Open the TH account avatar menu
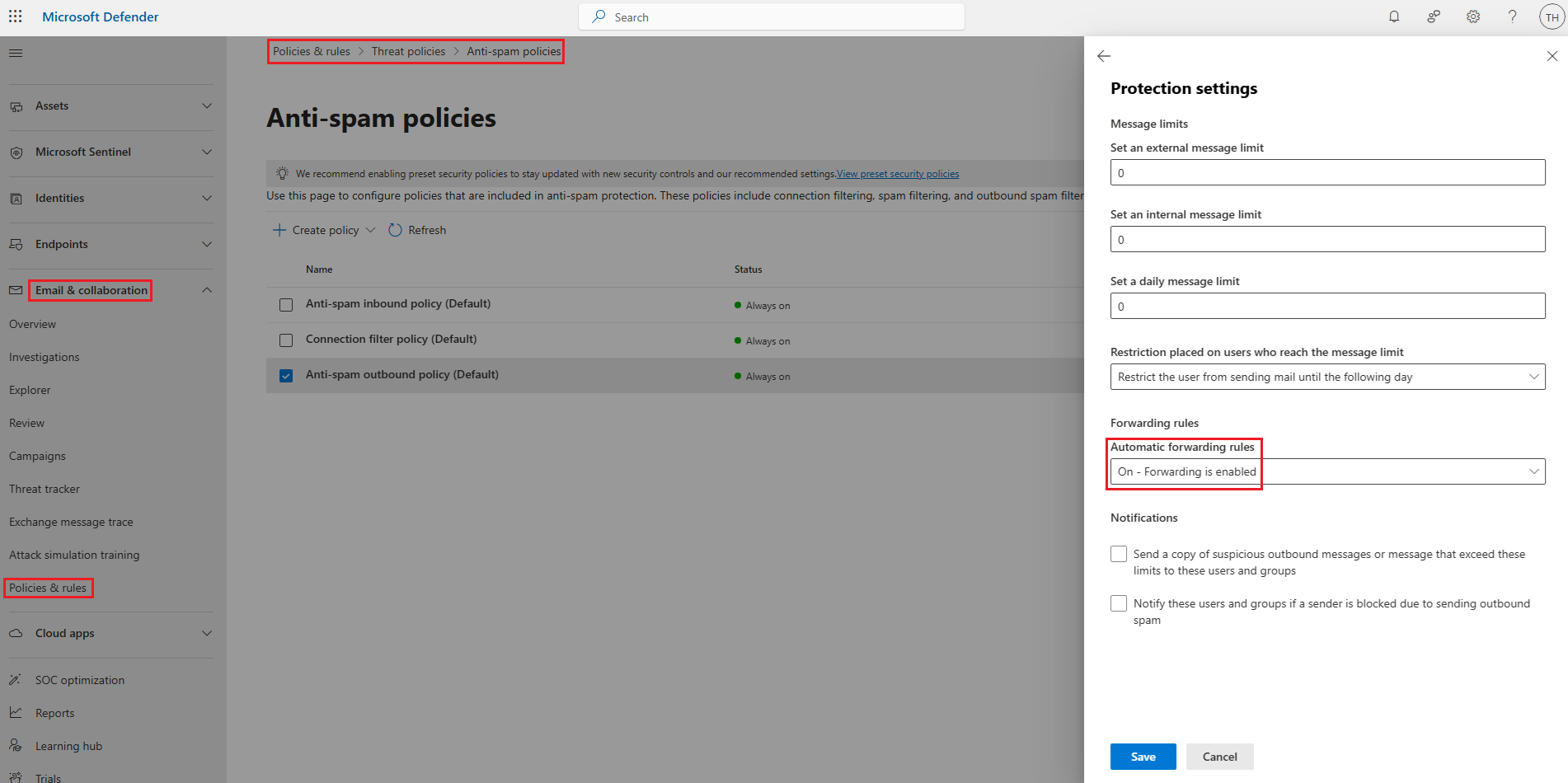The height and width of the screenshot is (783, 1568). (1553, 16)
